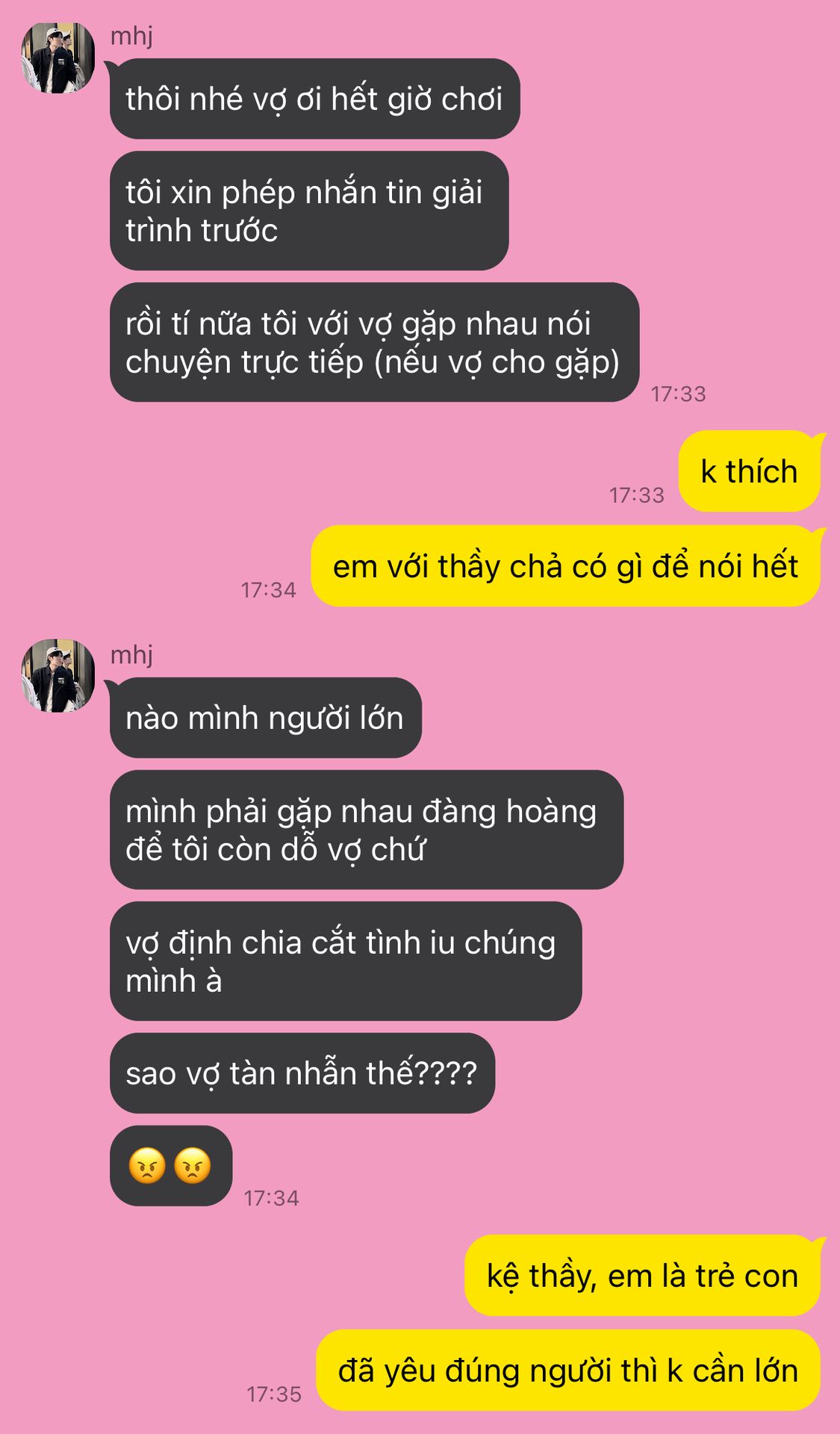Tap the 'nào mình người lớn' bubble
This screenshot has width=840, height=1434.
coord(265,718)
